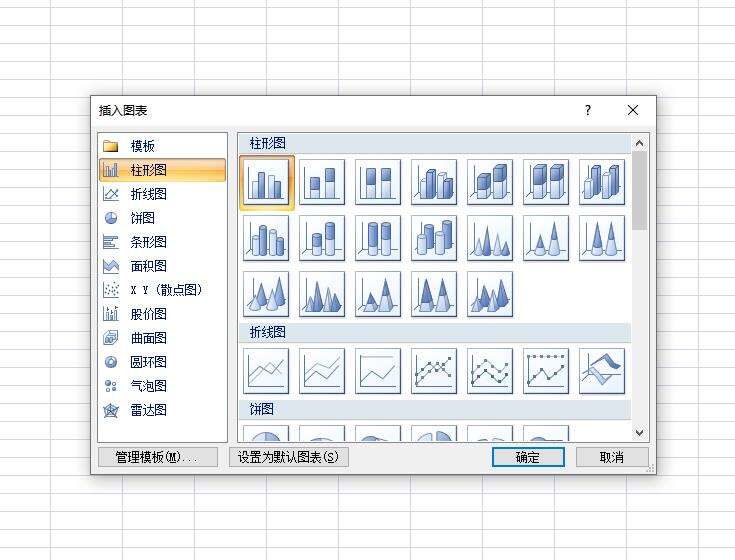The height and width of the screenshot is (560, 735).
Task: Open dialog help question mark
Action: pyautogui.click(x=588, y=111)
